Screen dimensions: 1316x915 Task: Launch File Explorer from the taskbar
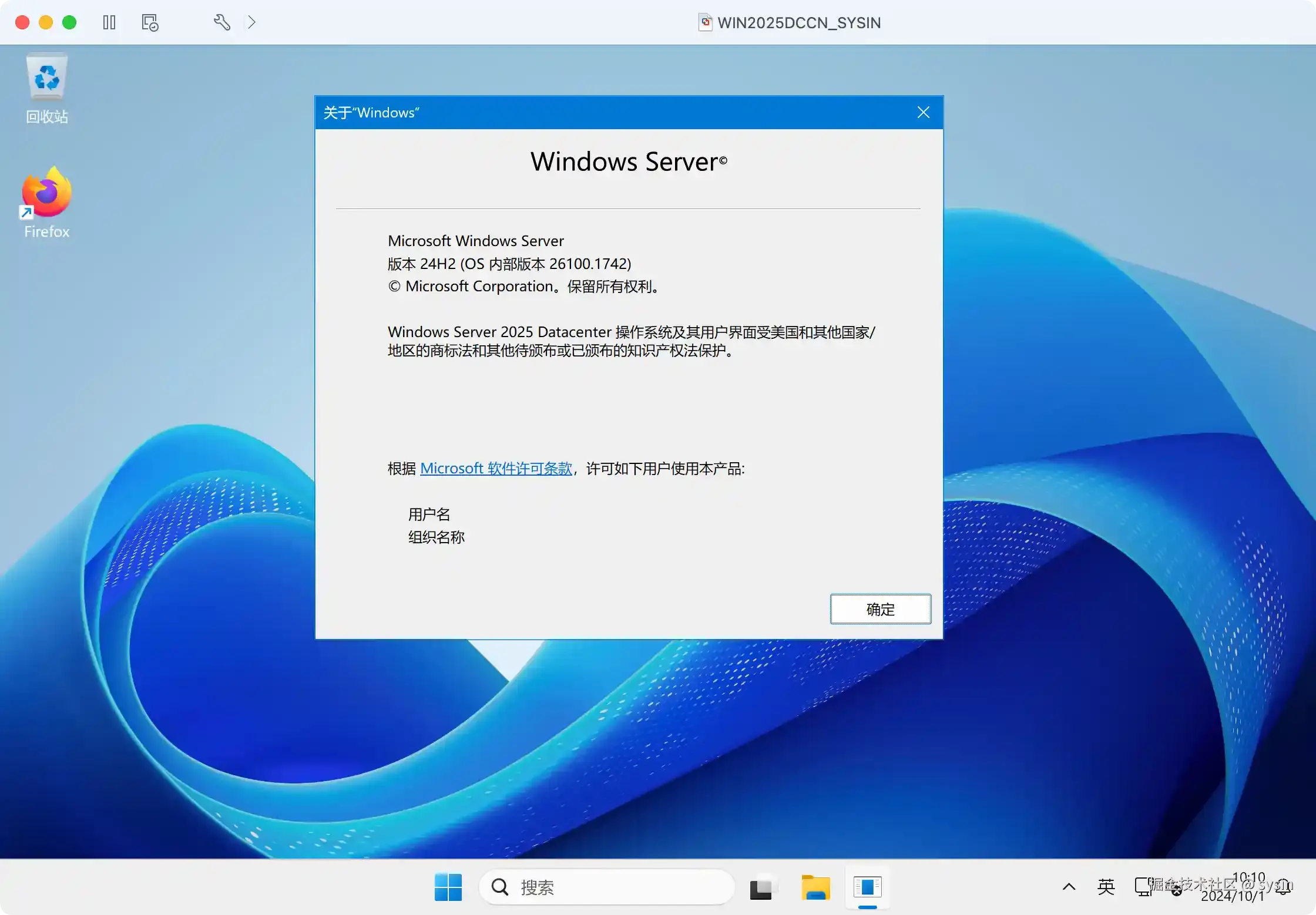click(816, 887)
